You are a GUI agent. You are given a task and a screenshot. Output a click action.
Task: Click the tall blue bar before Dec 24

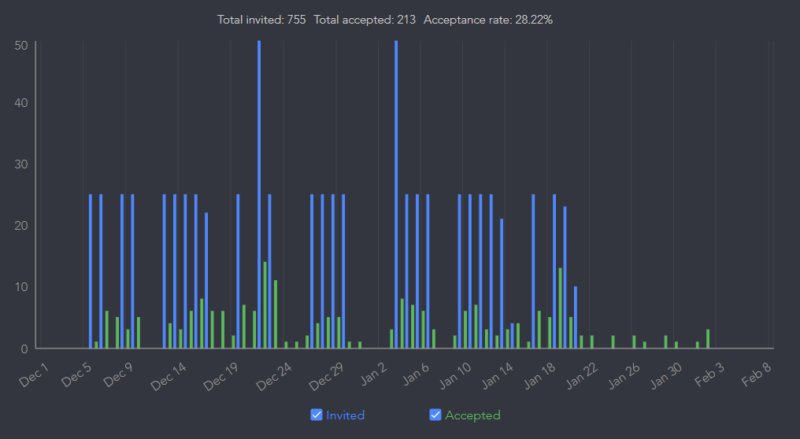pyautogui.click(x=259, y=195)
